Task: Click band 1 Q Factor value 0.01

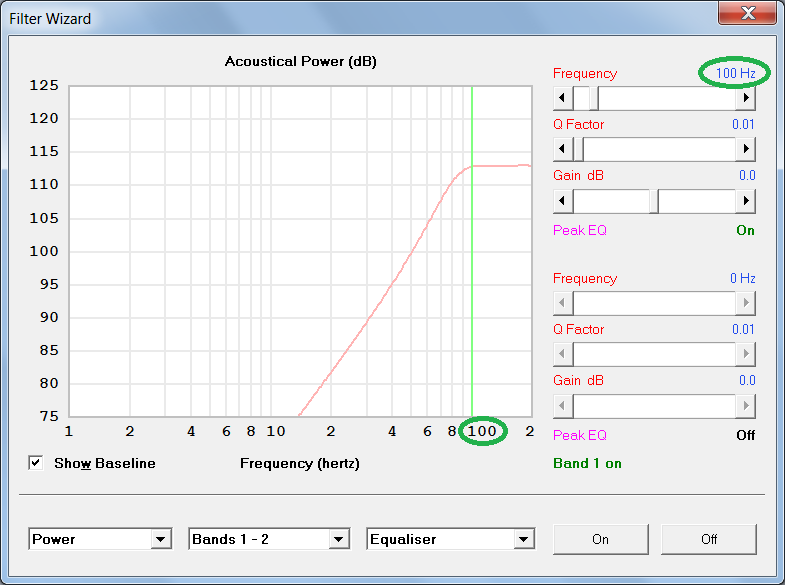Action: pos(743,125)
